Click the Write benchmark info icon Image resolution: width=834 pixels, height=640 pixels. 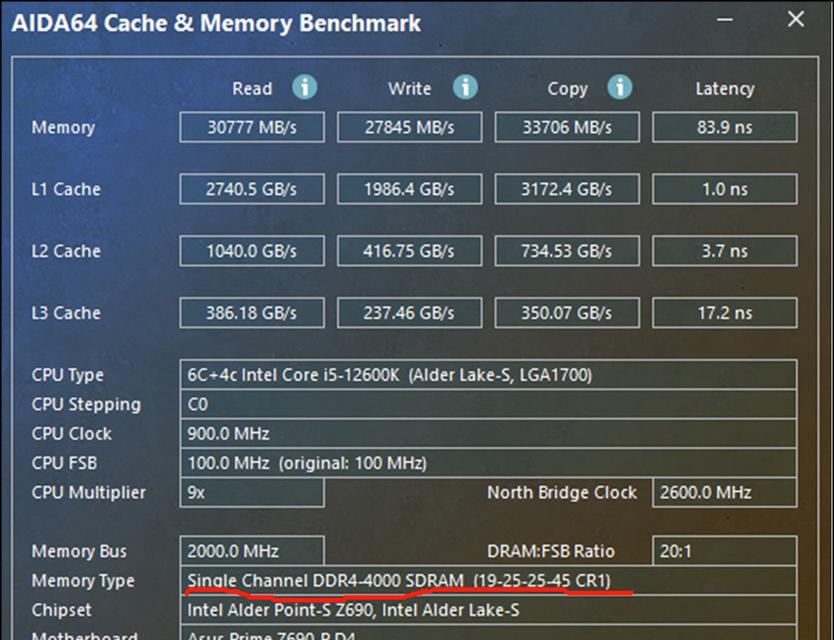pyautogui.click(x=465, y=87)
